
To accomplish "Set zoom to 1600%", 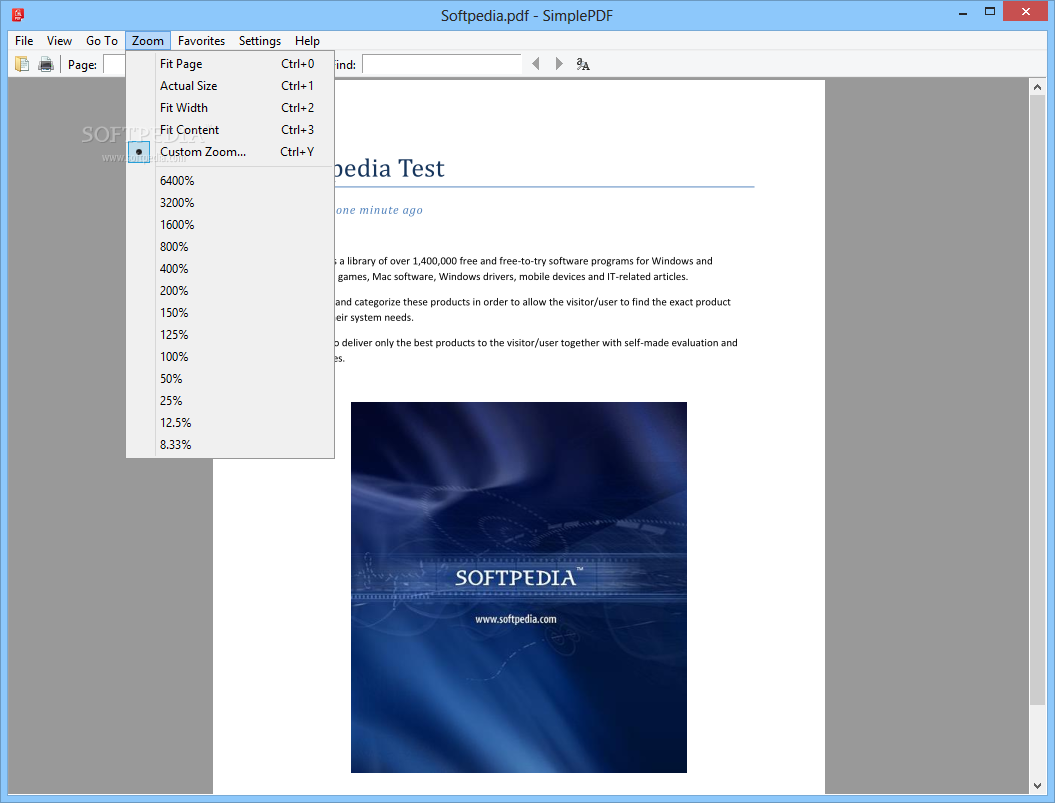I will [x=229, y=225].
